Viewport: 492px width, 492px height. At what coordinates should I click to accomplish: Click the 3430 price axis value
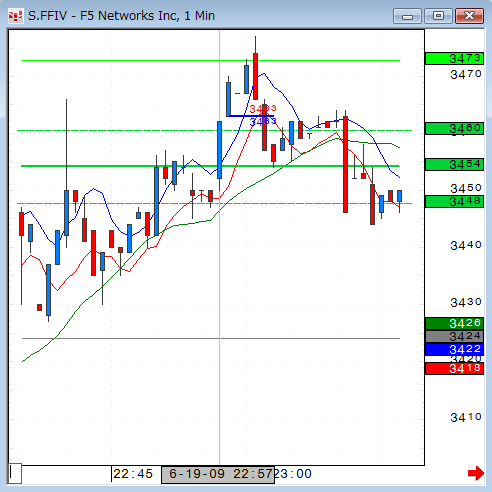tap(466, 303)
